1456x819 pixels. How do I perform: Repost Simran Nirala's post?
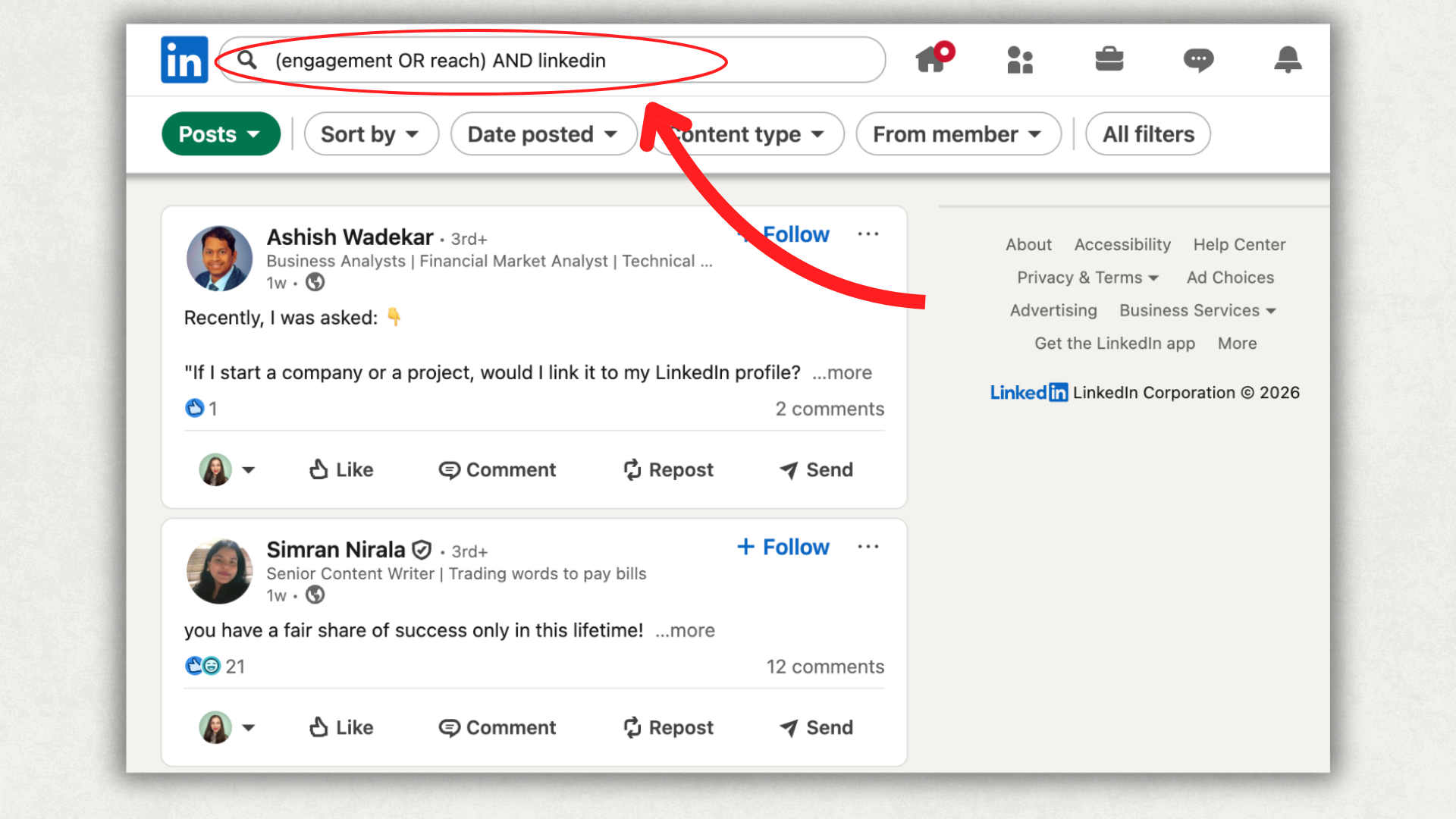tap(668, 728)
